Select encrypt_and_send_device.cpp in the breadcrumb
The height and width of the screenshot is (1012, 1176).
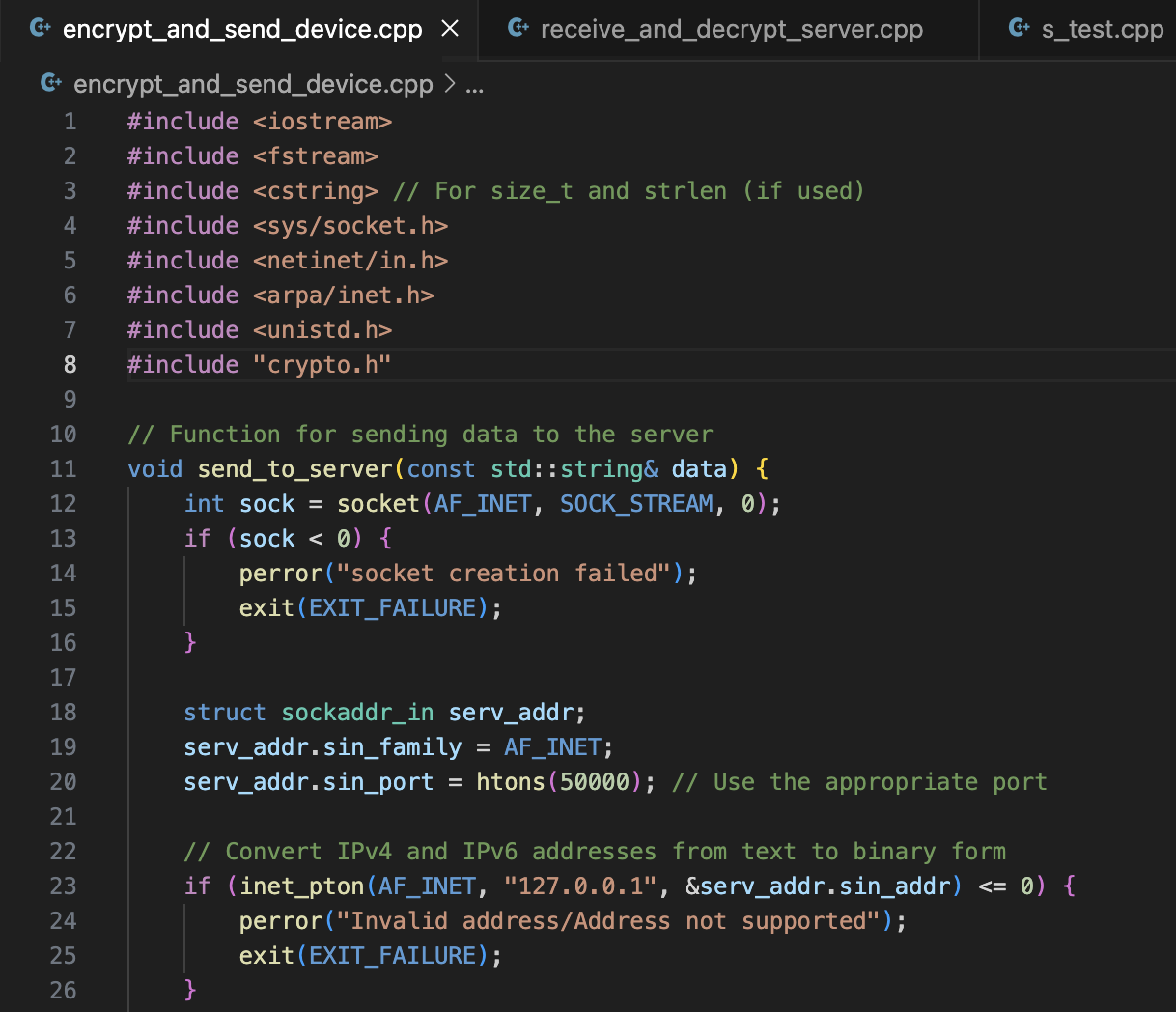point(253,85)
